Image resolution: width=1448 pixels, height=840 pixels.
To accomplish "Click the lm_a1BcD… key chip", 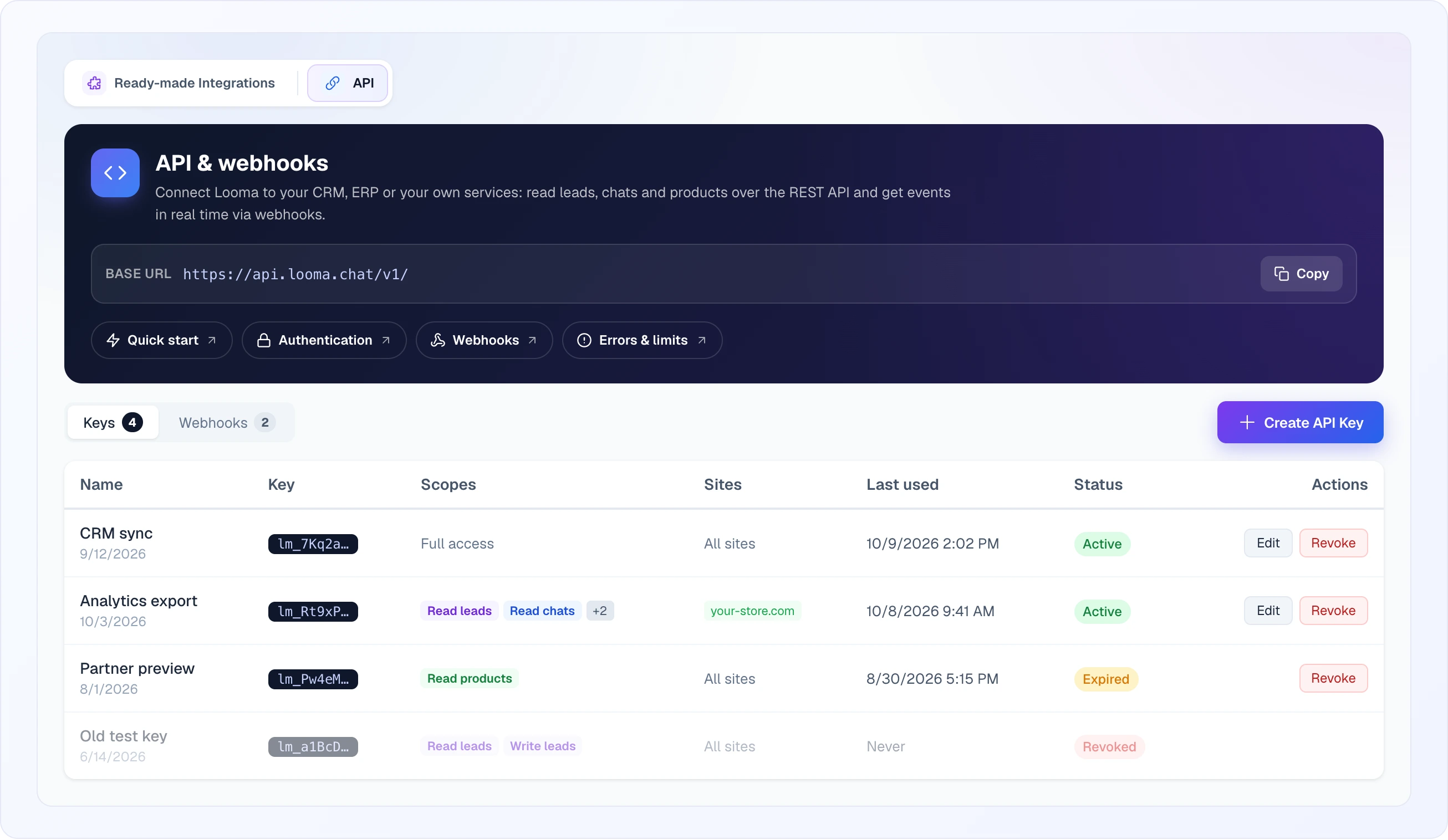I will [x=313, y=748].
